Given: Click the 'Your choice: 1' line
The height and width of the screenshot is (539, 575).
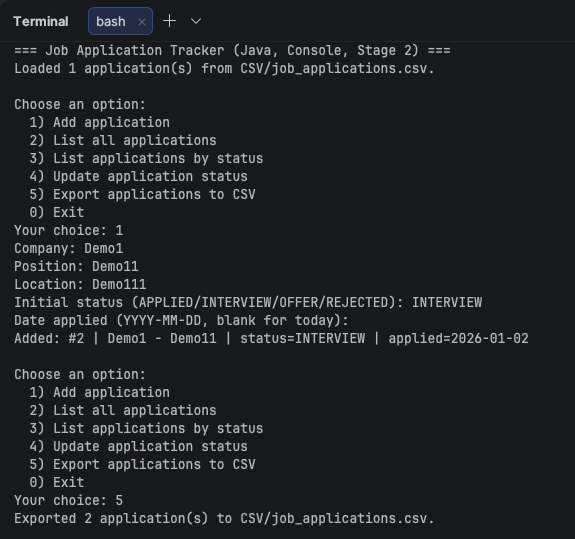Looking at the screenshot, I should click(69, 230).
